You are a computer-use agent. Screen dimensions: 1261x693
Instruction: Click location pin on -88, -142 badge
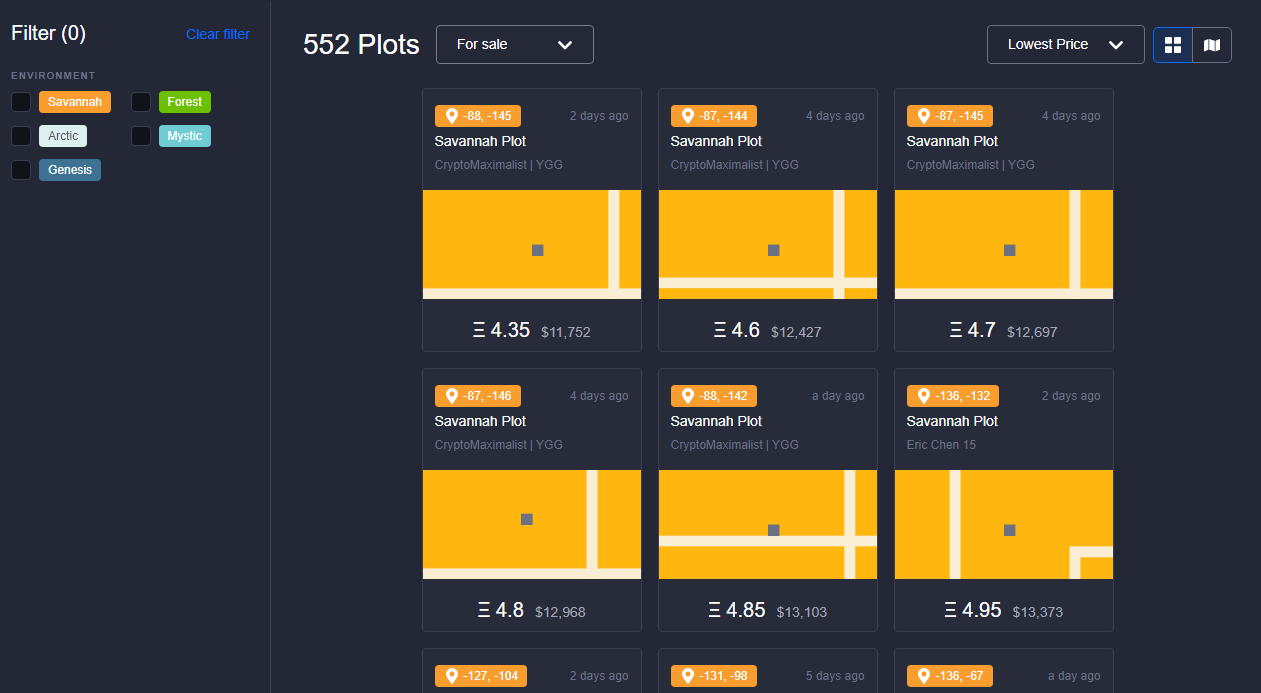coord(687,396)
